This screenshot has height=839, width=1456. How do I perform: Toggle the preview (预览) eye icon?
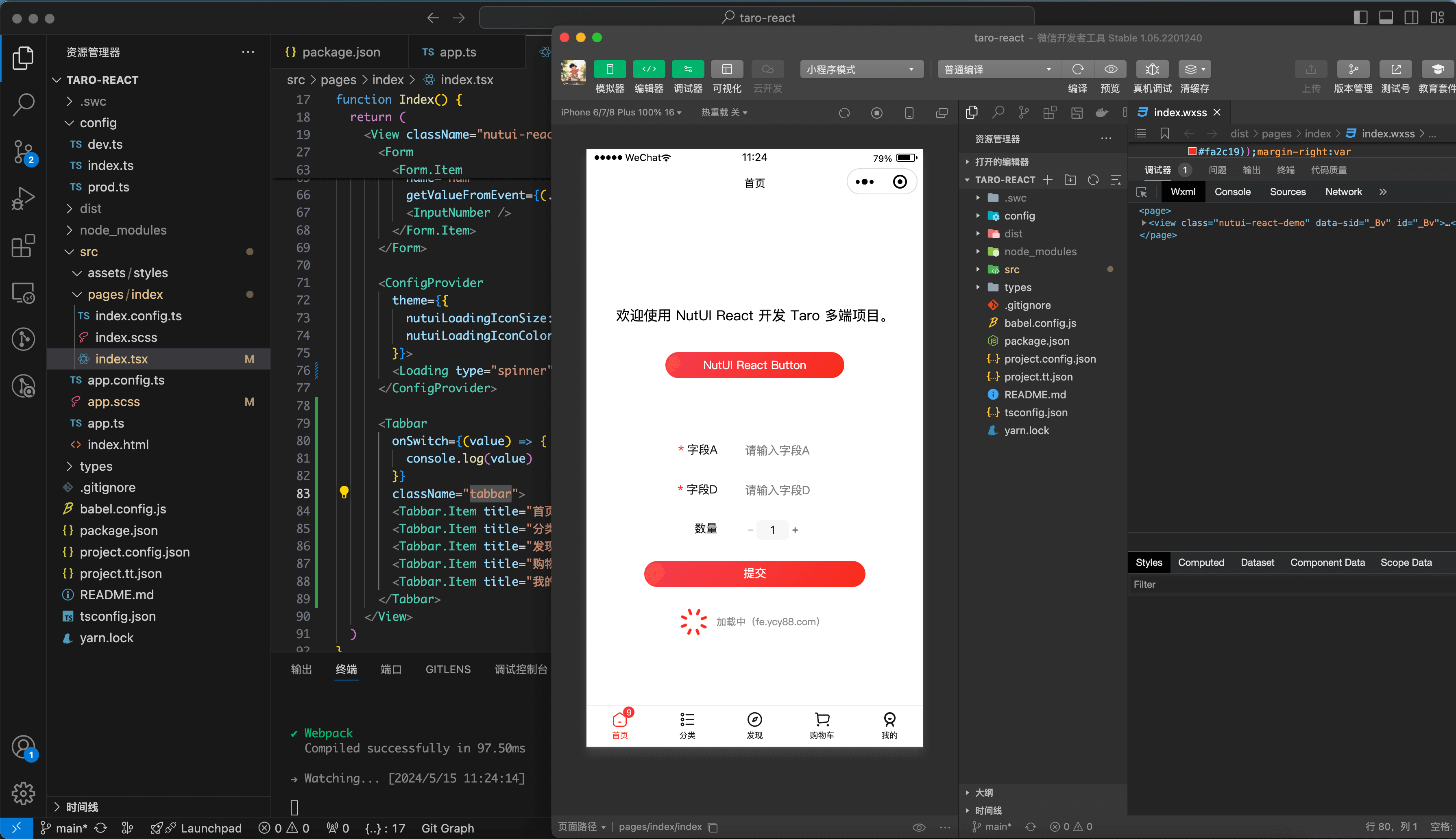pos(1110,69)
